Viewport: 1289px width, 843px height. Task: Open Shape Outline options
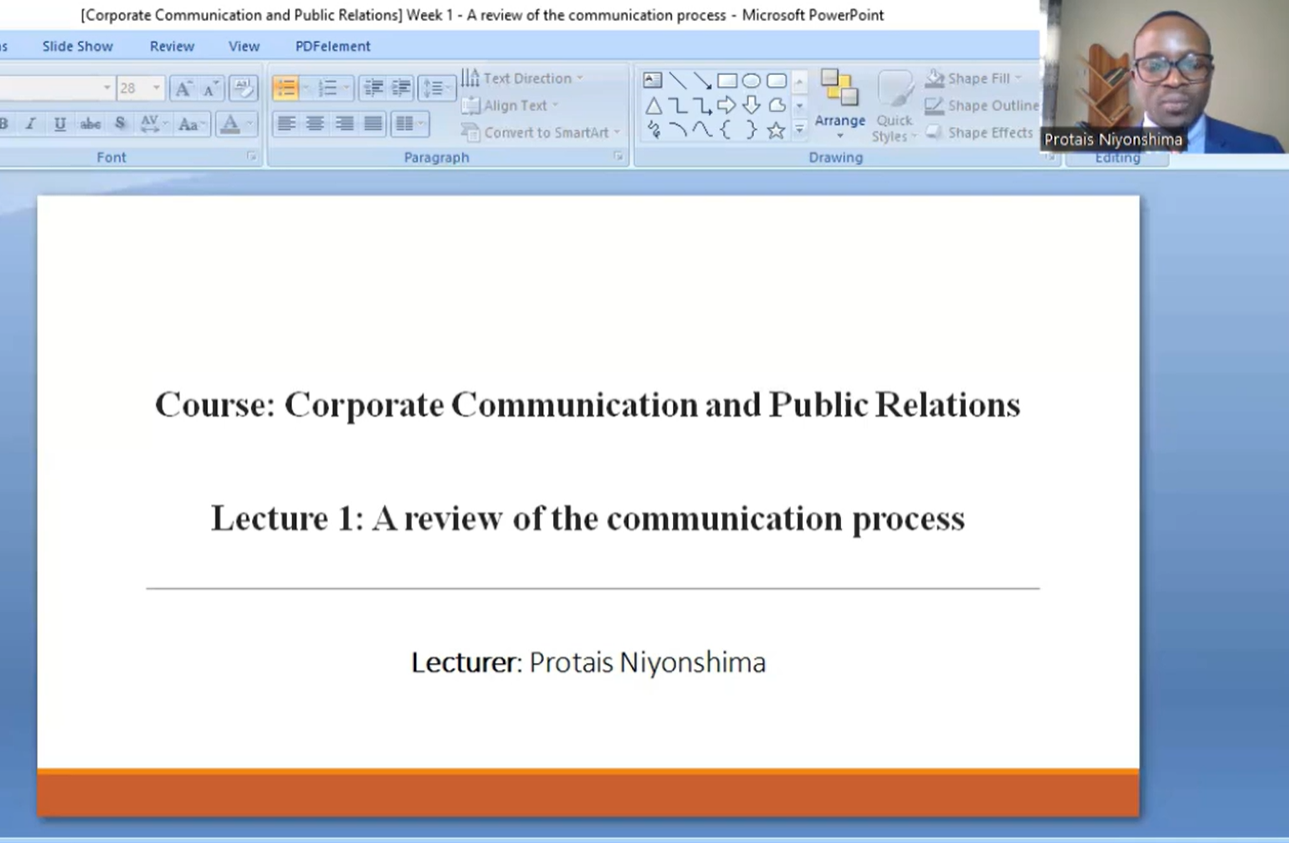[x=982, y=105]
